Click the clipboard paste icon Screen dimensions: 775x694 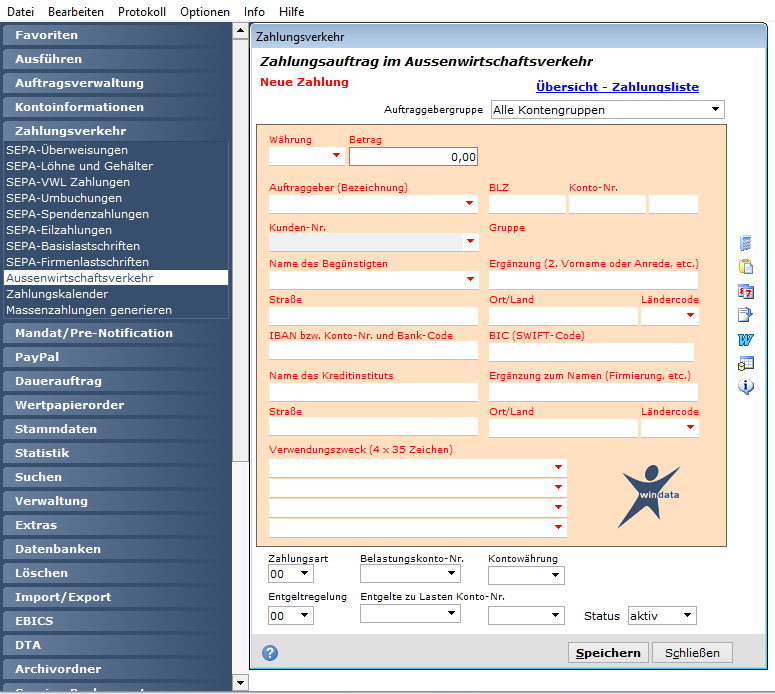[745, 267]
